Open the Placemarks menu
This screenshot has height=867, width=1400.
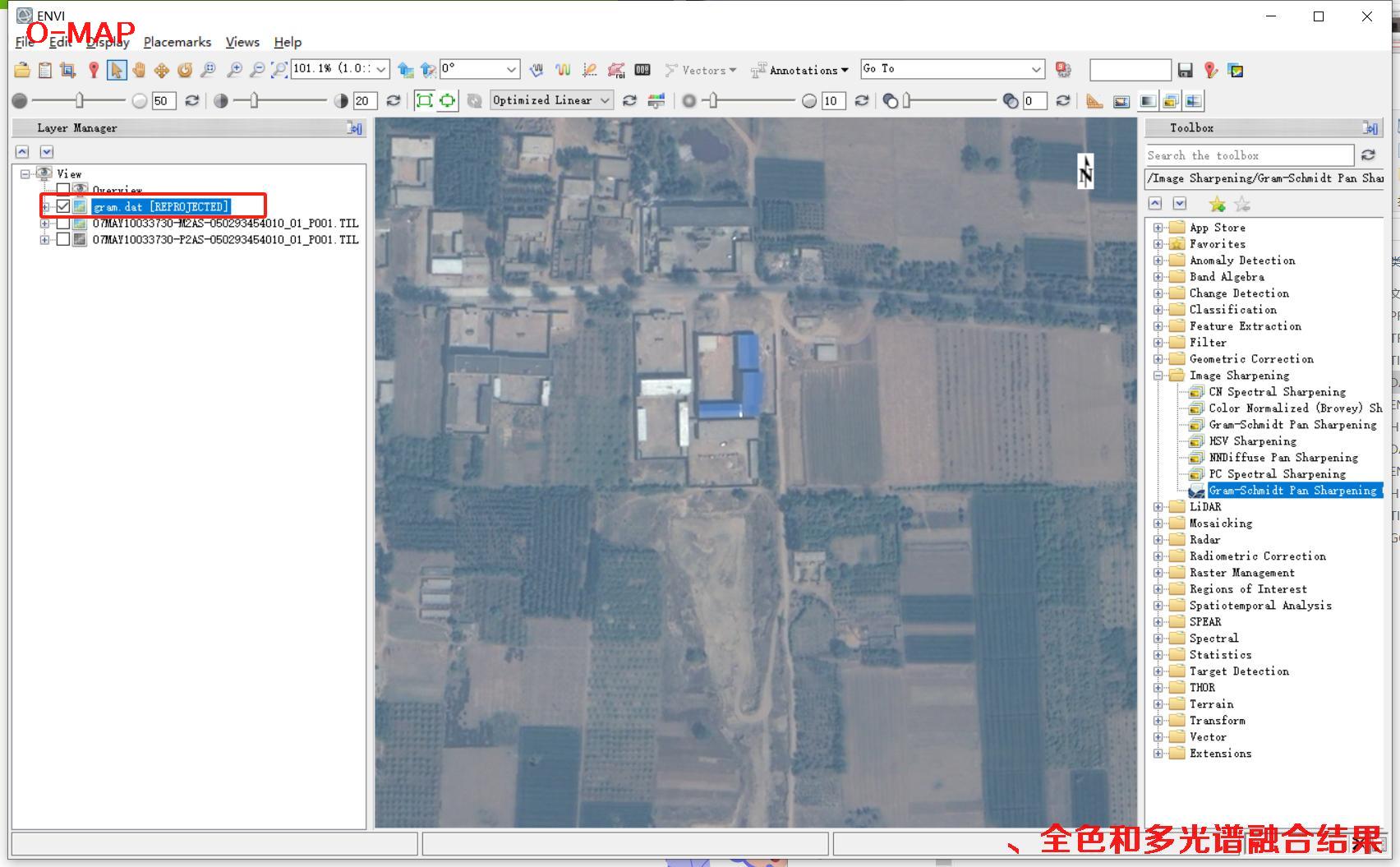tap(177, 42)
